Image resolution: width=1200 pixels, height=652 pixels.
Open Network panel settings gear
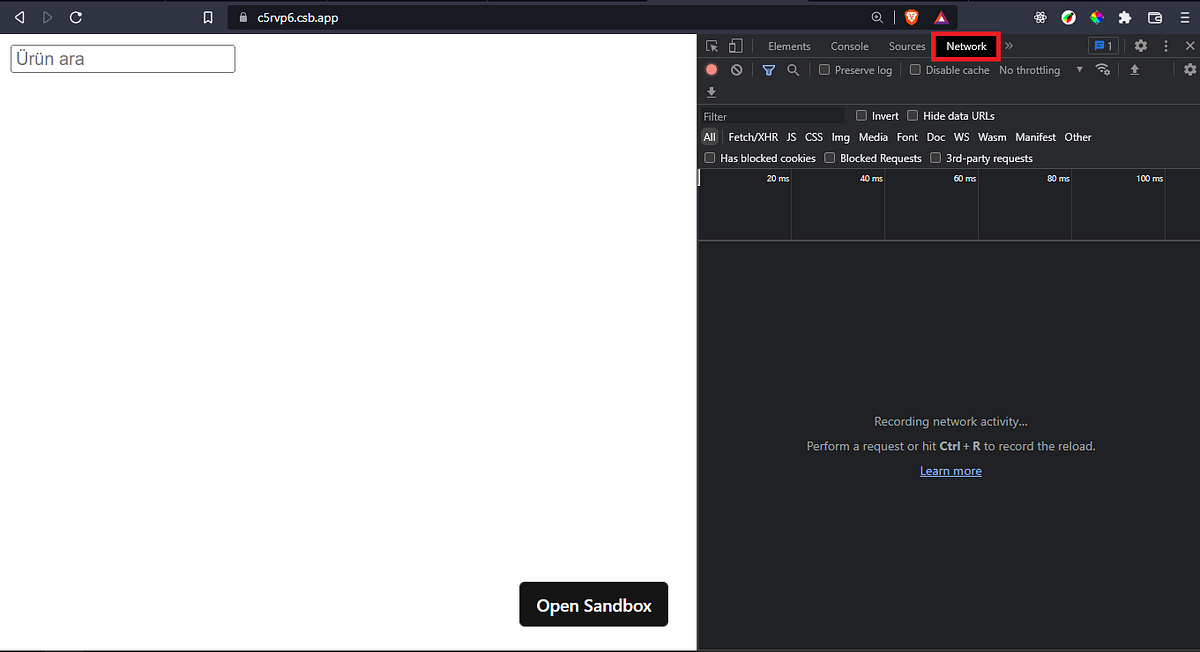click(x=1190, y=70)
